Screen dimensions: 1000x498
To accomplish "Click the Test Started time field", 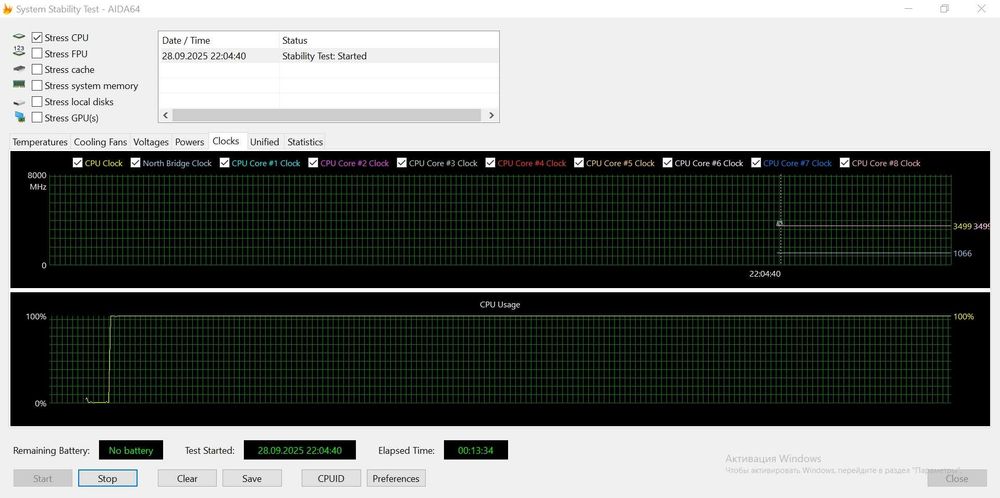I will 300,450.
